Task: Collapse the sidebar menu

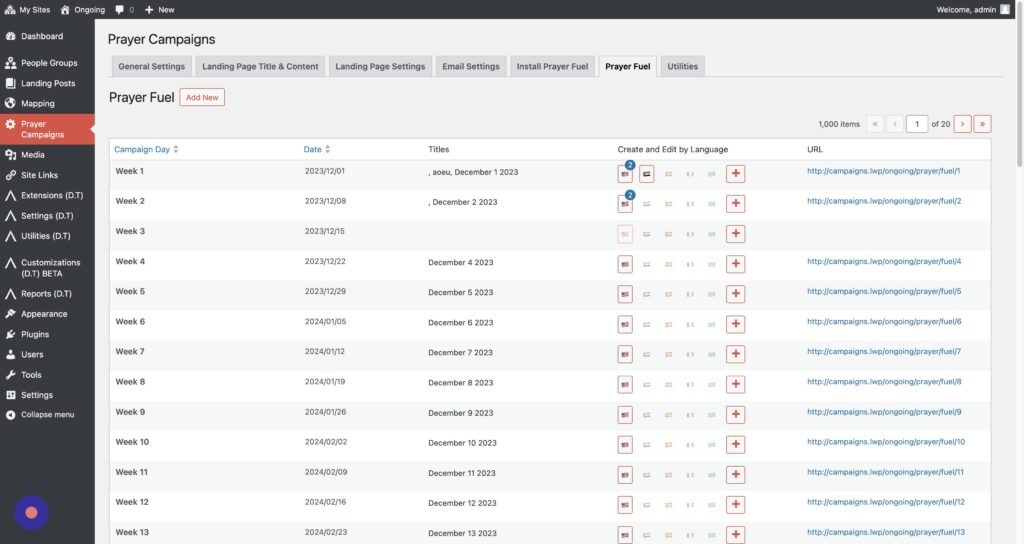Action: (47, 415)
